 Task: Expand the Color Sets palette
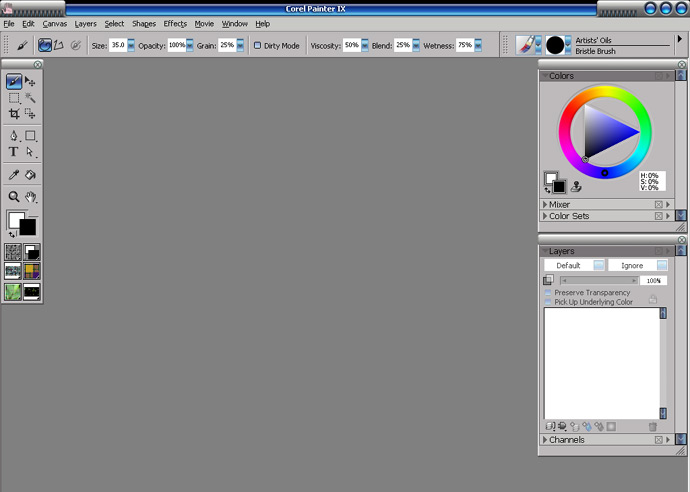(545, 216)
